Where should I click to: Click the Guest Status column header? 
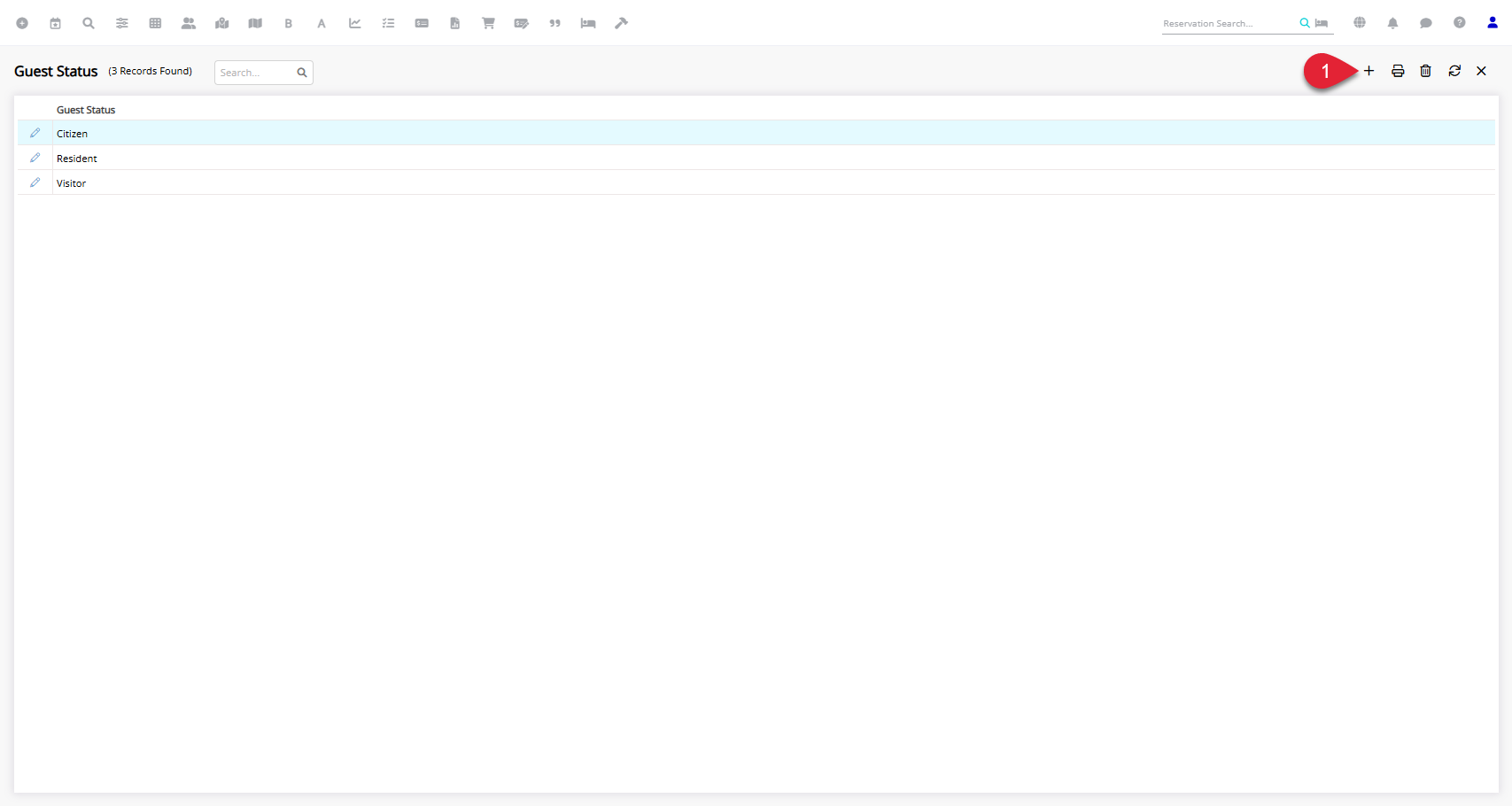click(x=86, y=110)
